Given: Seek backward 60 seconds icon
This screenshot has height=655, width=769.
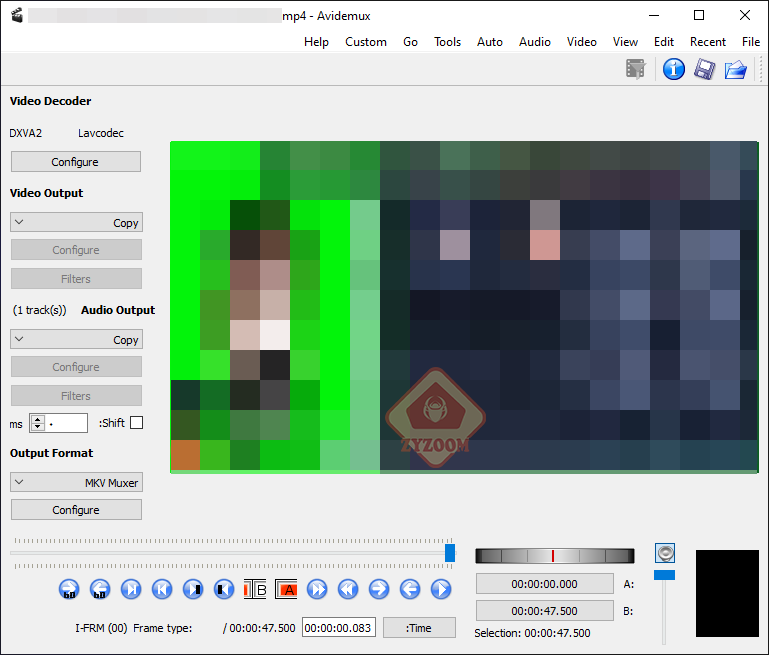Looking at the screenshot, I should click(100, 589).
